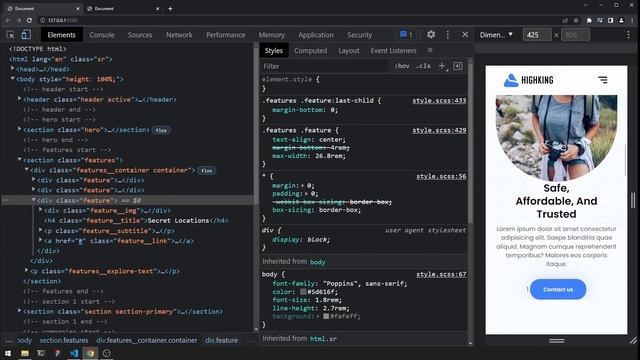Click the New Style Rule plus icon
Screen dimensions: 640x360
pyautogui.click(x=442, y=66)
